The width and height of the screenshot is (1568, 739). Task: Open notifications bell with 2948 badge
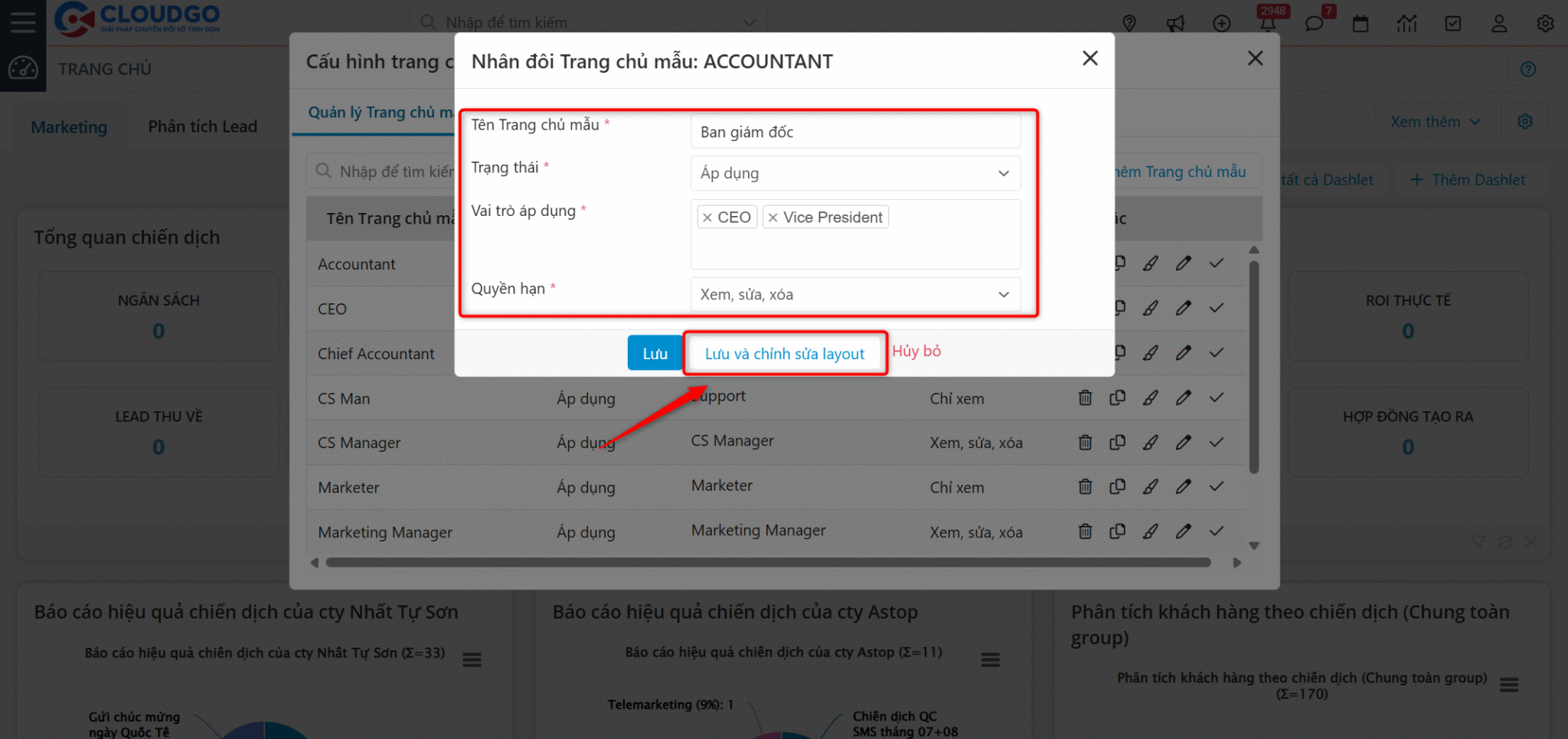click(1268, 23)
